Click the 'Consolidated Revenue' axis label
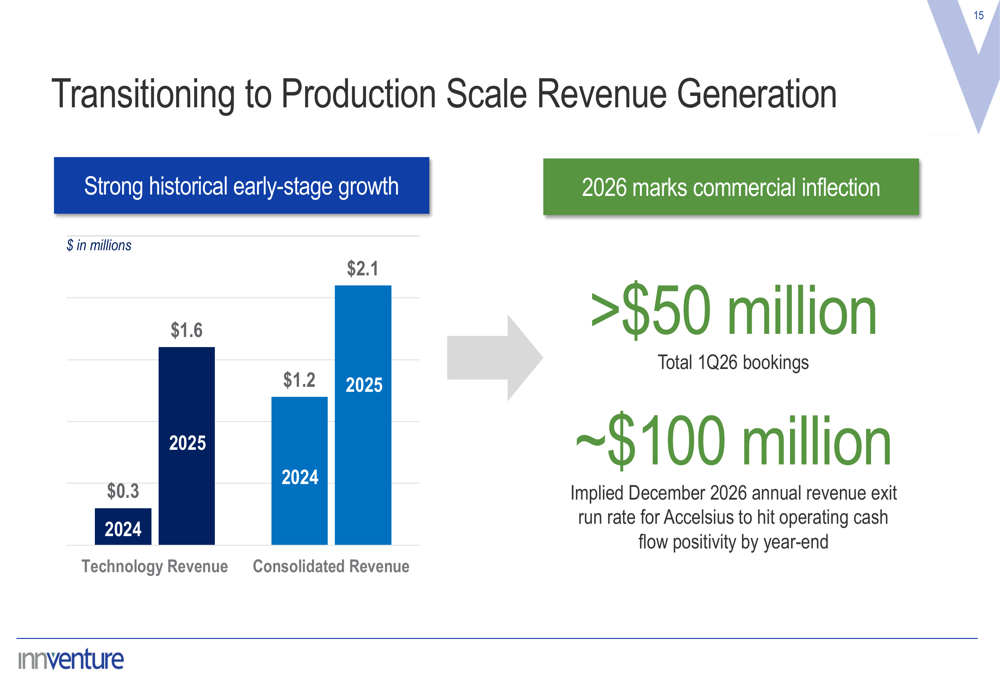The image size is (1000, 685). pos(331,566)
